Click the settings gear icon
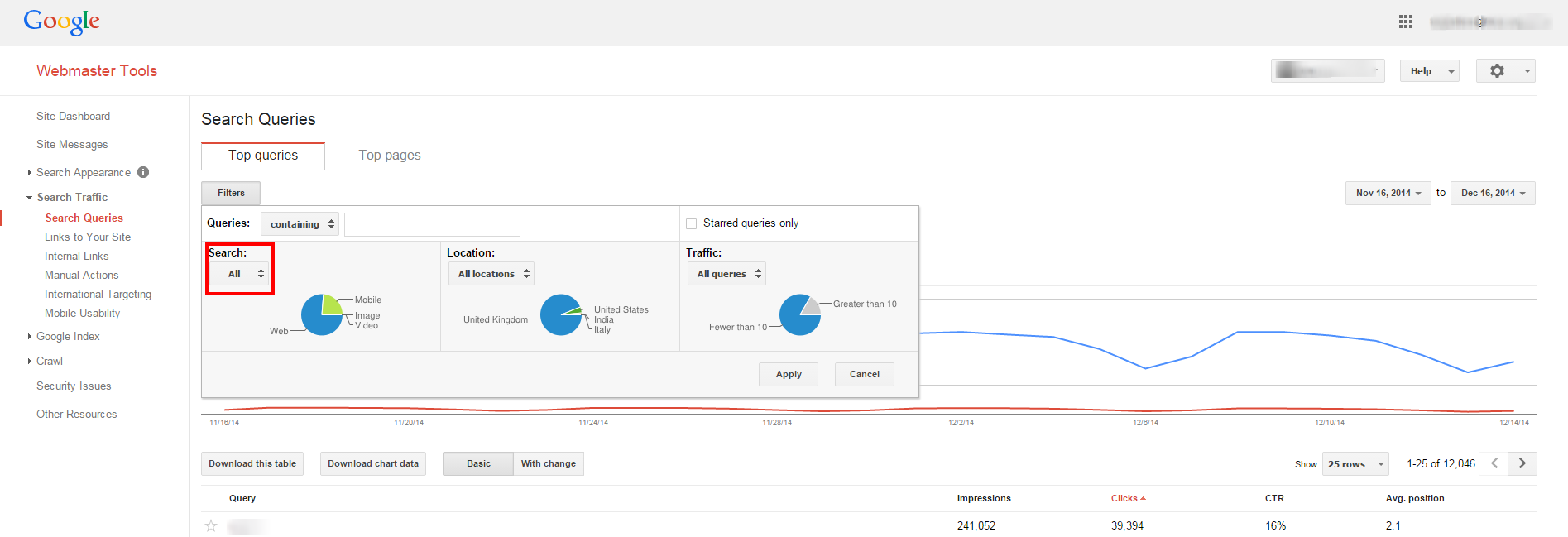1568x537 pixels. (1497, 71)
